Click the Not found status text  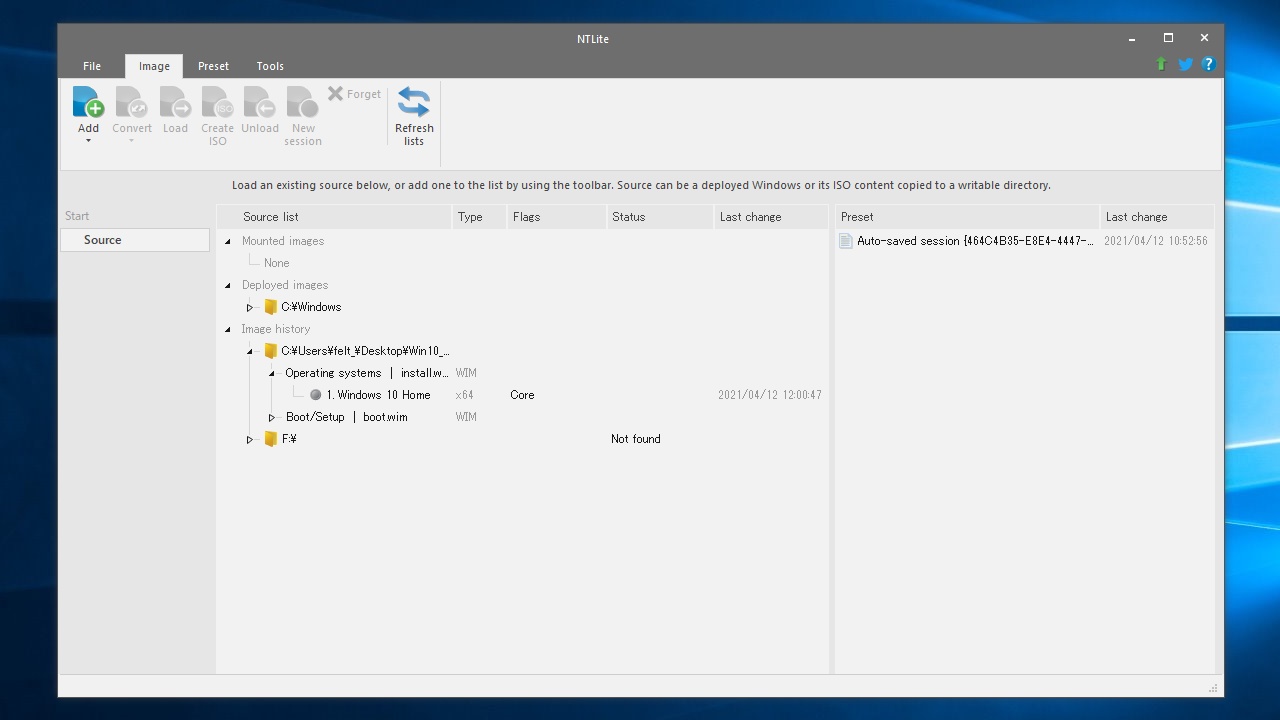(x=636, y=439)
